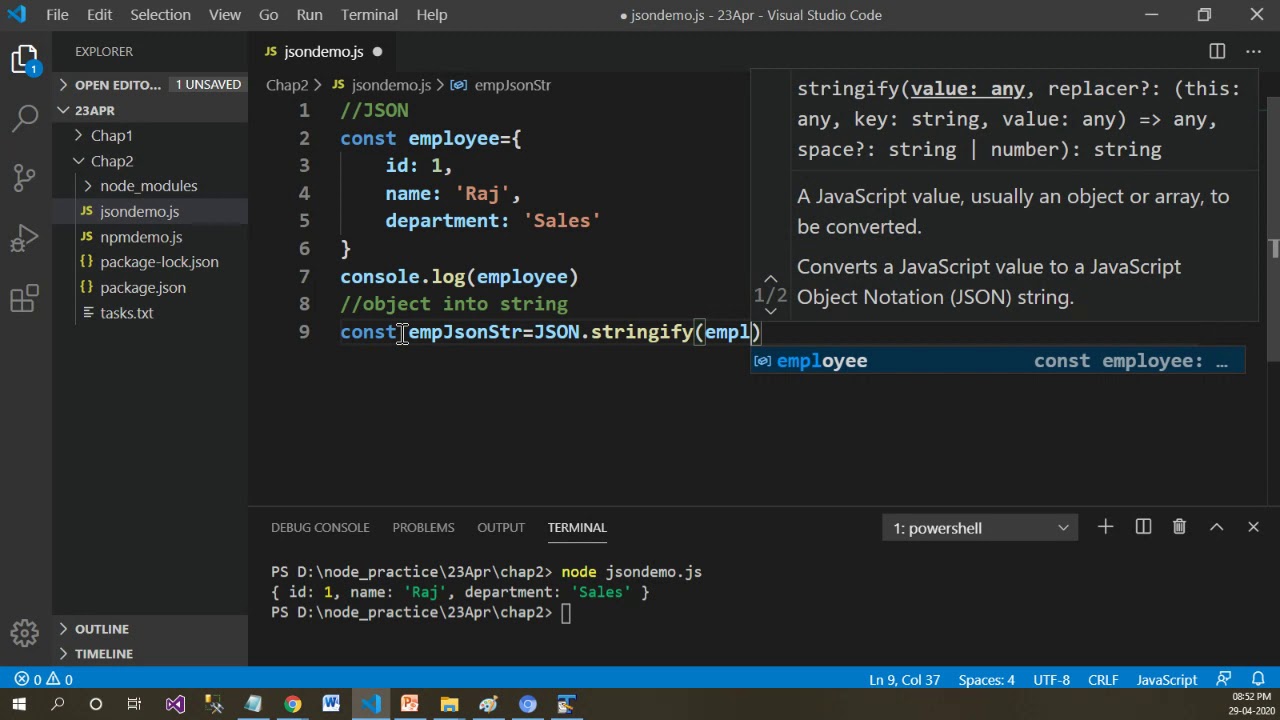Change CRLF end of line sequence

click(1103, 680)
